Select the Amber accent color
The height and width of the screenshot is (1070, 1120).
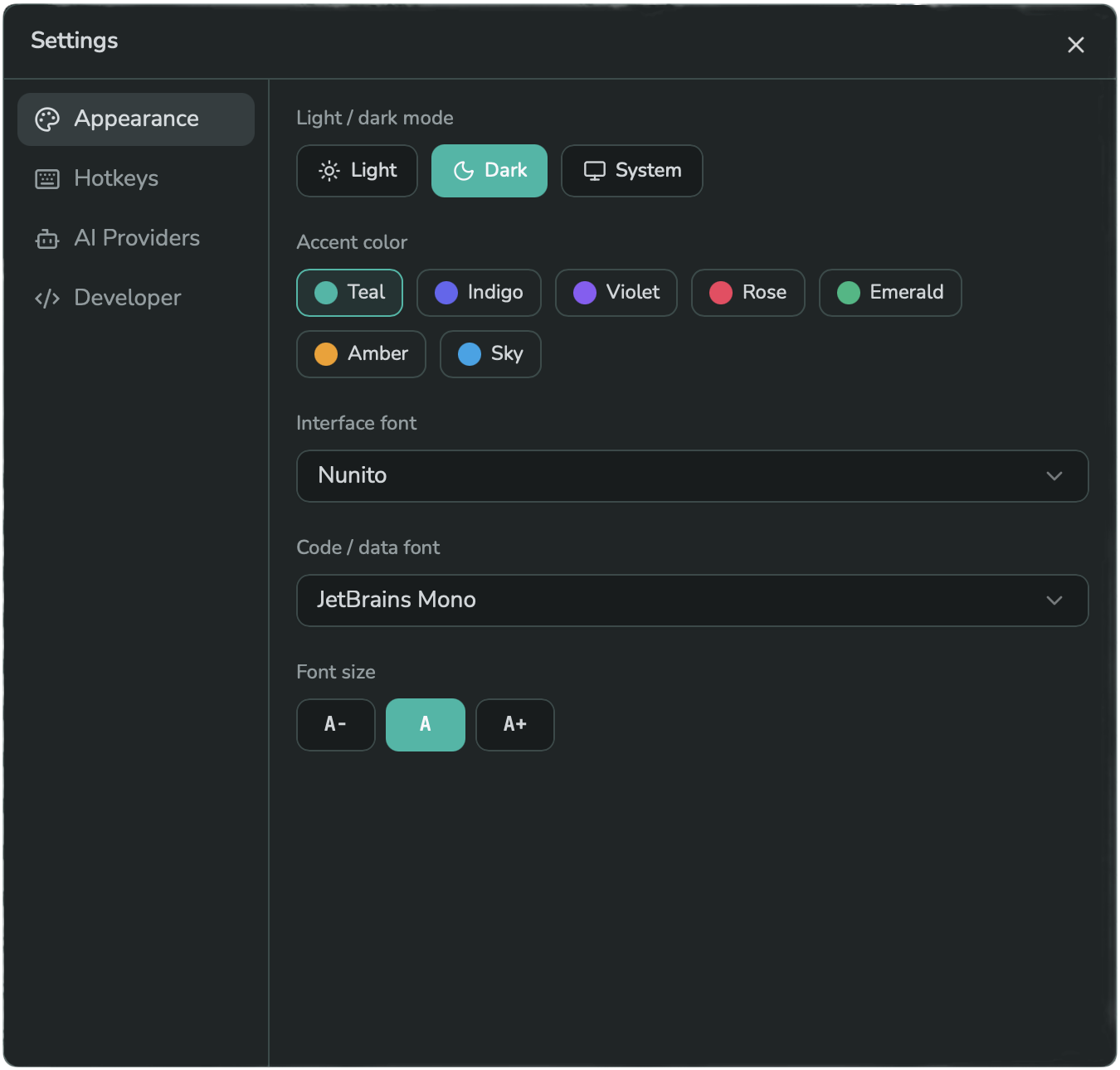tap(361, 354)
